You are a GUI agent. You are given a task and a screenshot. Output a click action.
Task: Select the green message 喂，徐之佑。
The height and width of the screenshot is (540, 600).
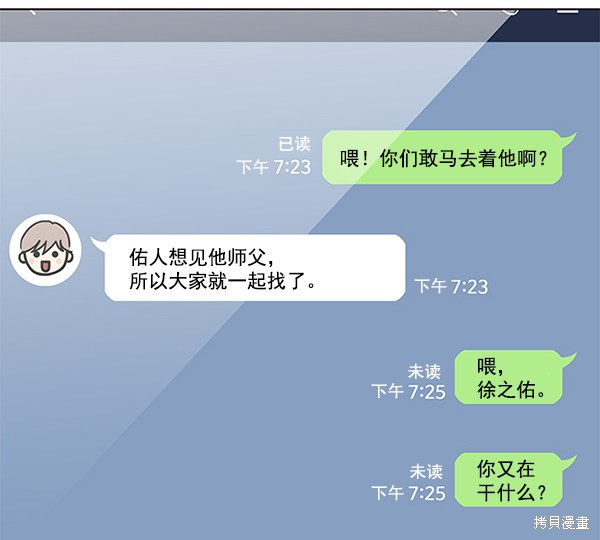click(x=509, y=377)
